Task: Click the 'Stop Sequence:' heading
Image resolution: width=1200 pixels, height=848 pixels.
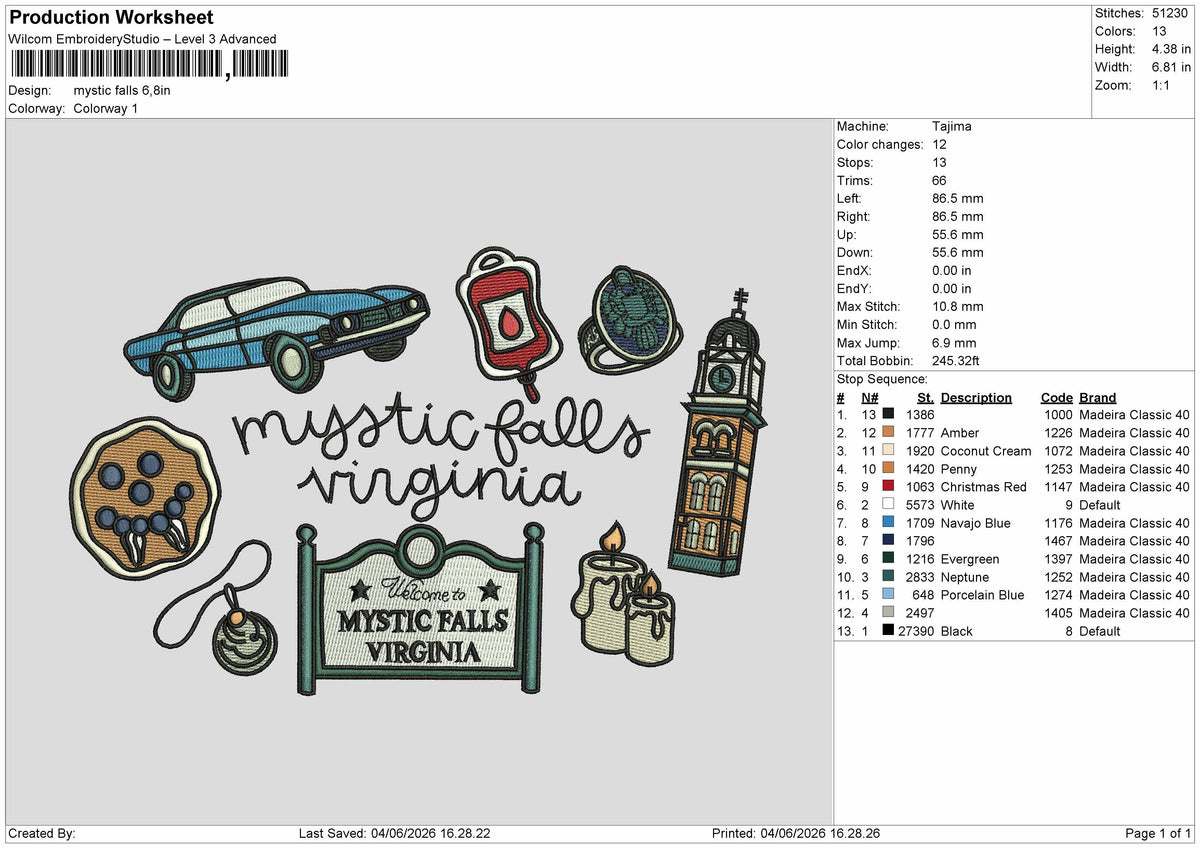Action: (x=882, y=379)
